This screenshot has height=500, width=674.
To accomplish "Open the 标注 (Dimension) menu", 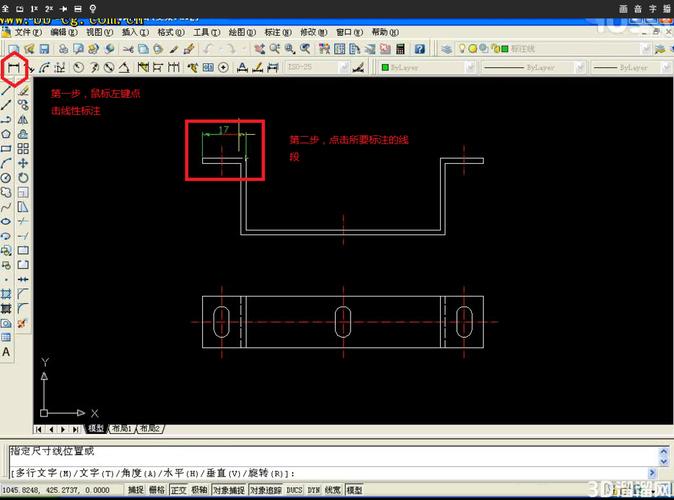I will tap(272, 32).
